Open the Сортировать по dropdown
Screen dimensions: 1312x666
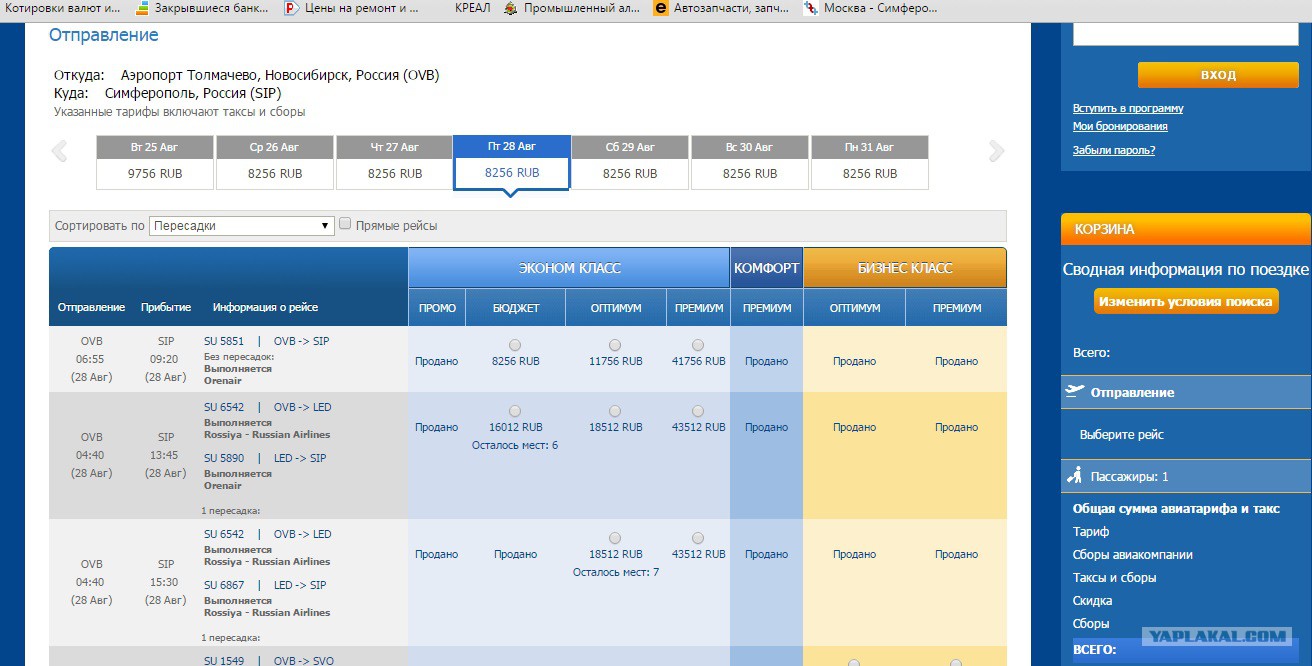click(x=241, y=226)
